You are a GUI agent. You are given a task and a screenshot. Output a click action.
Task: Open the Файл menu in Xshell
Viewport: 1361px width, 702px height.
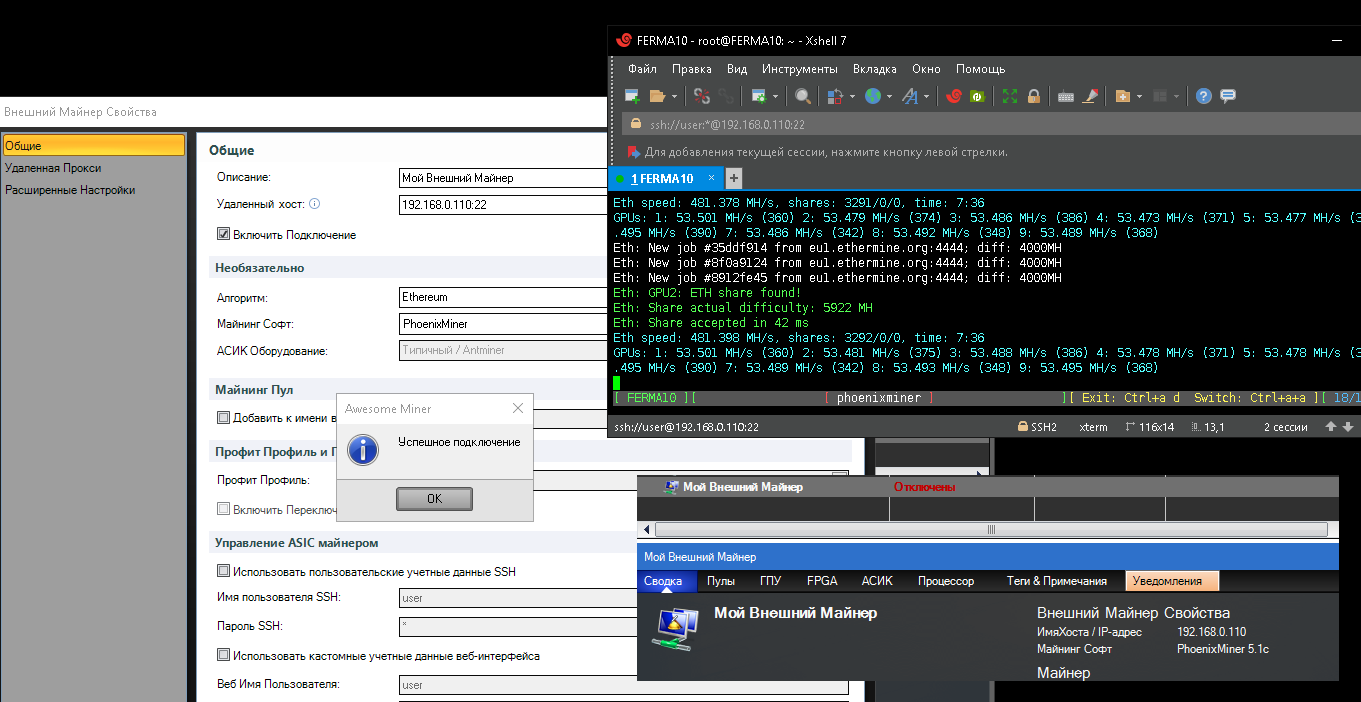[x=642, y=69]
